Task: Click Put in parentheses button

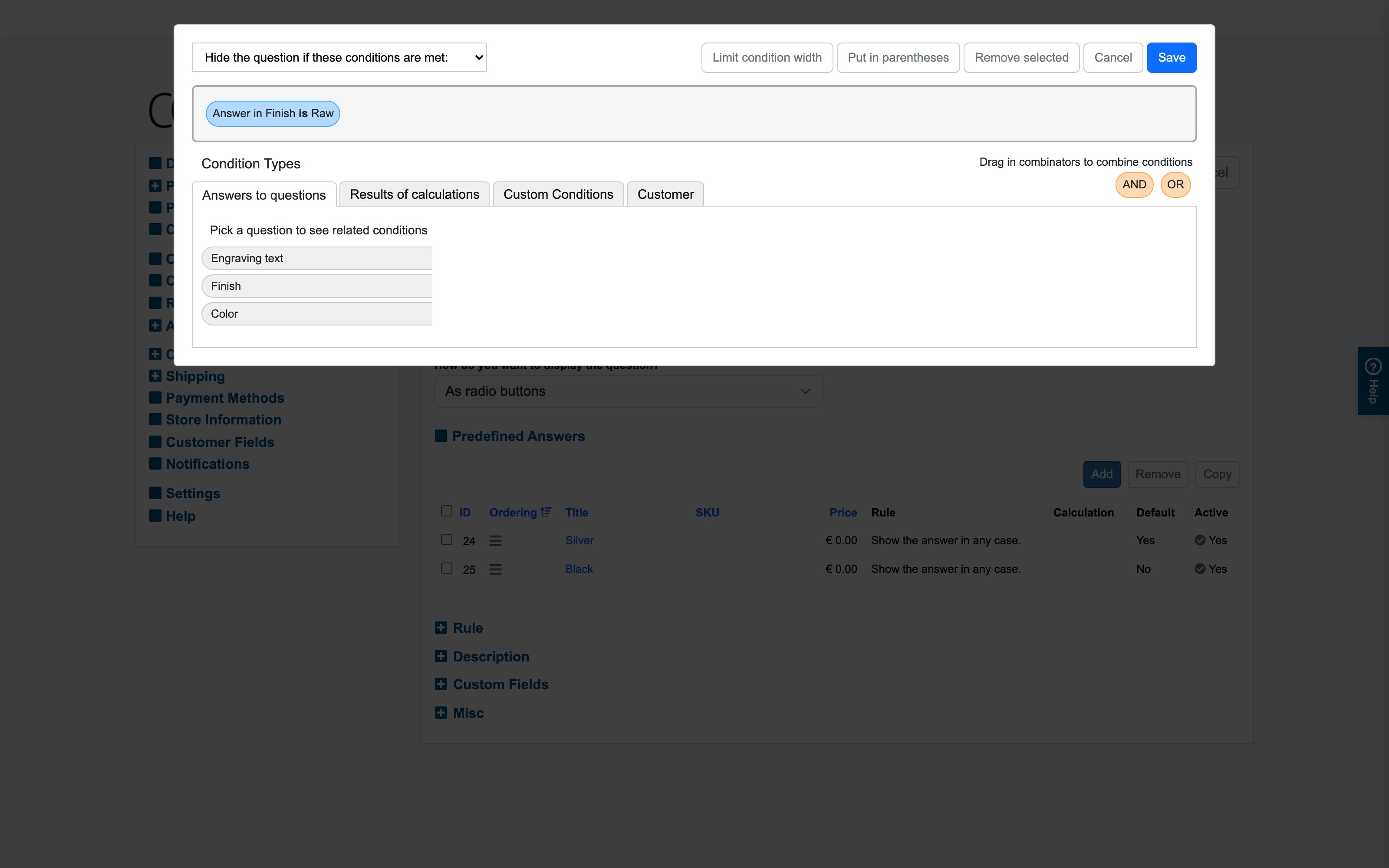Action: point(898,57)
